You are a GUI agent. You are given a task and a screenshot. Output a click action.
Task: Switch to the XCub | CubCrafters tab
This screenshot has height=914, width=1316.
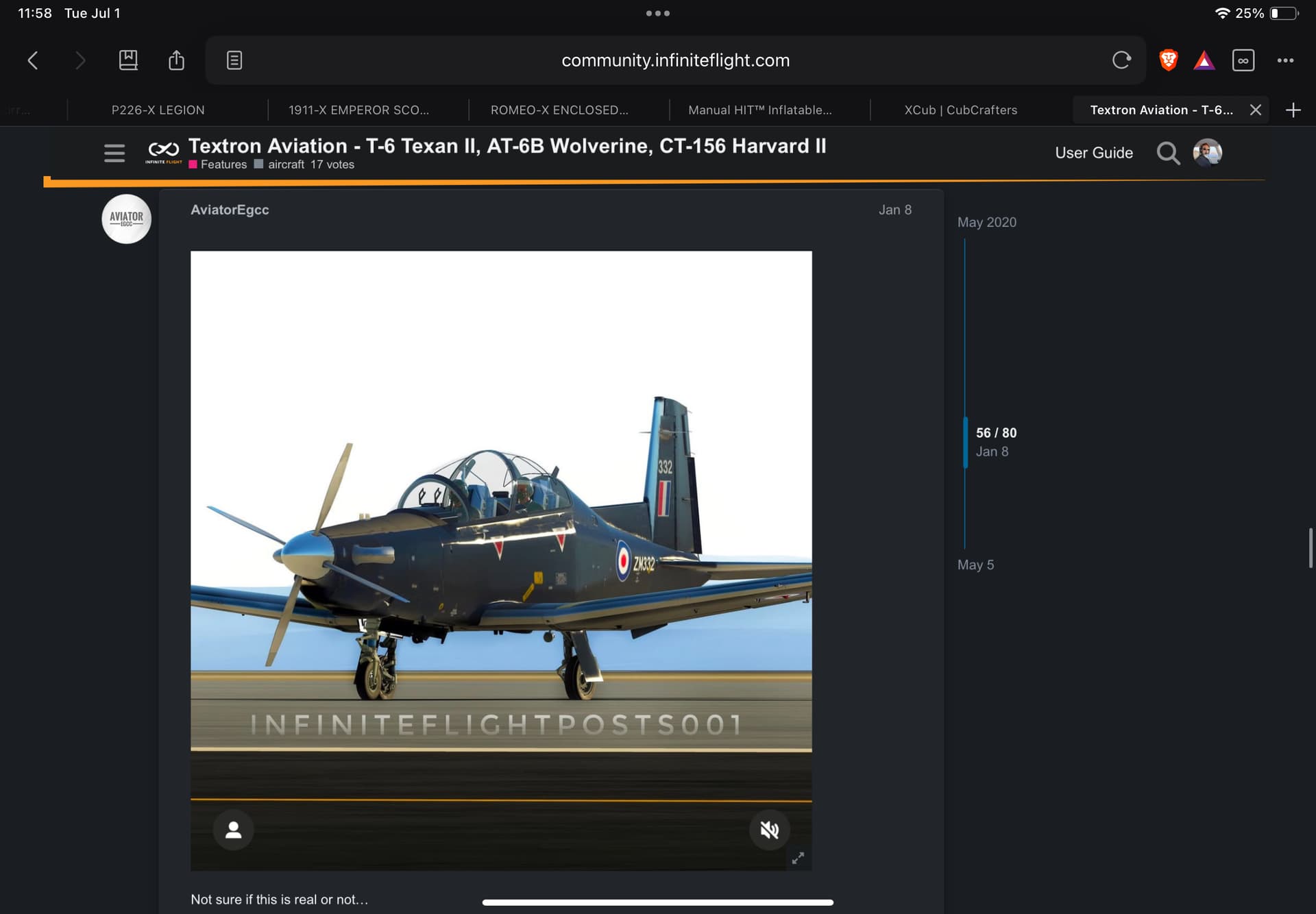pyautogui.click(x=960, y=110)
